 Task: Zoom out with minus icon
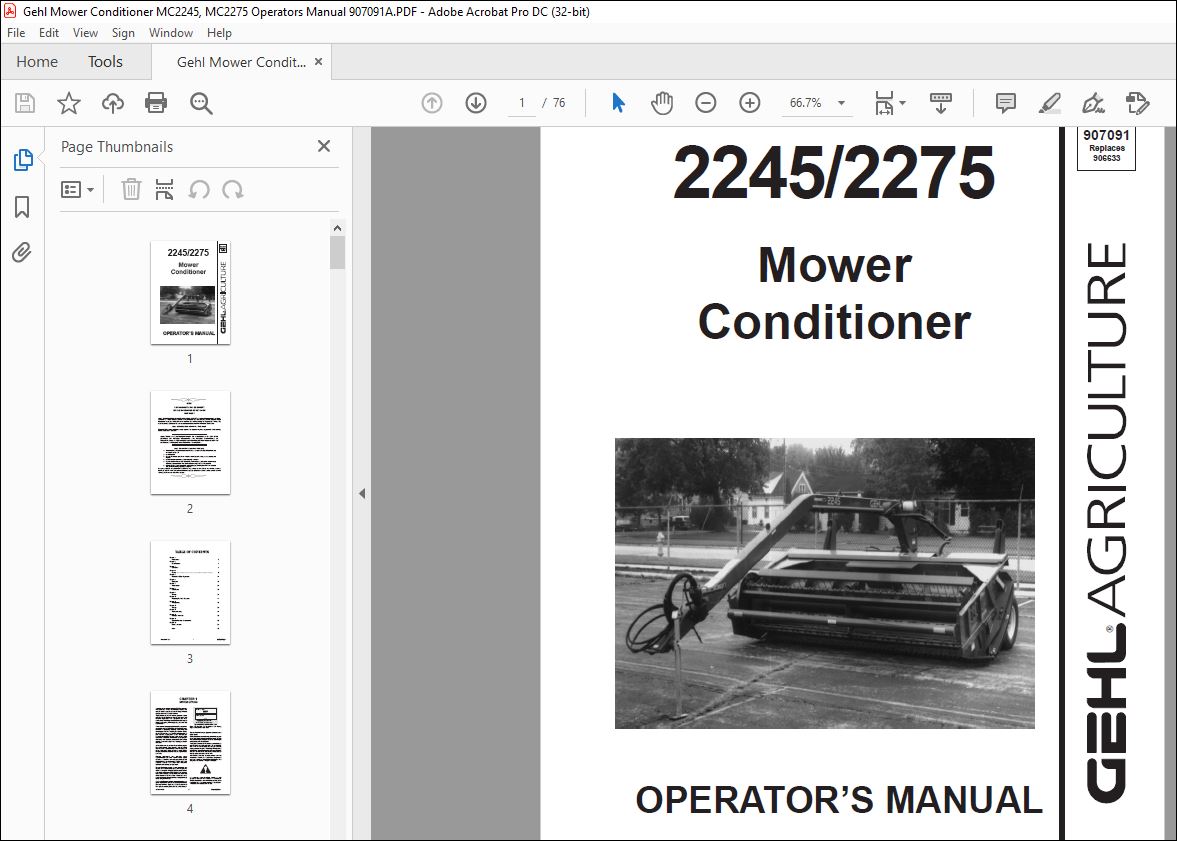[x=706, y=103]
